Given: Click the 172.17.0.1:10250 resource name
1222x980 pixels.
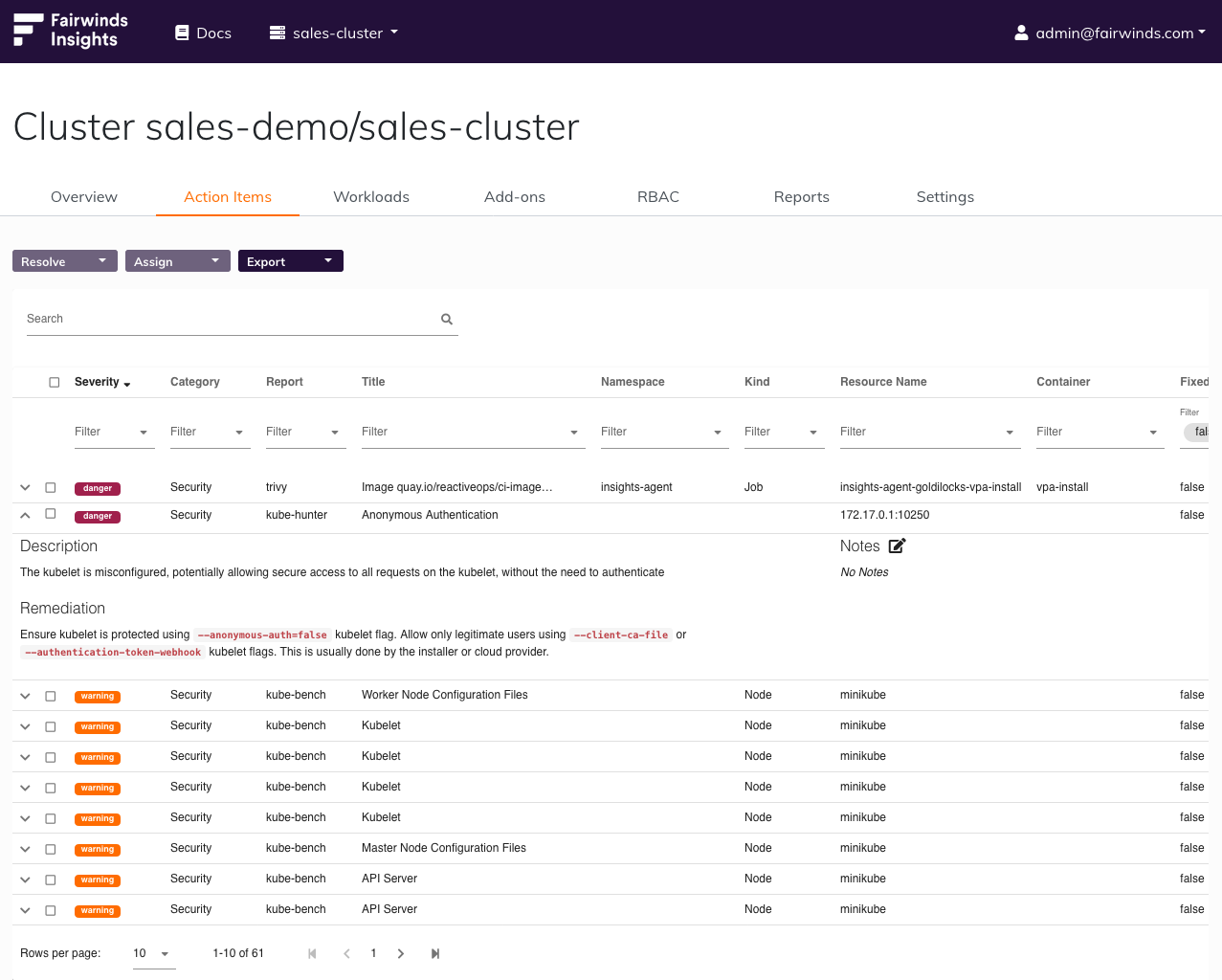Looking at the screenshot, I should coord(885,515).
